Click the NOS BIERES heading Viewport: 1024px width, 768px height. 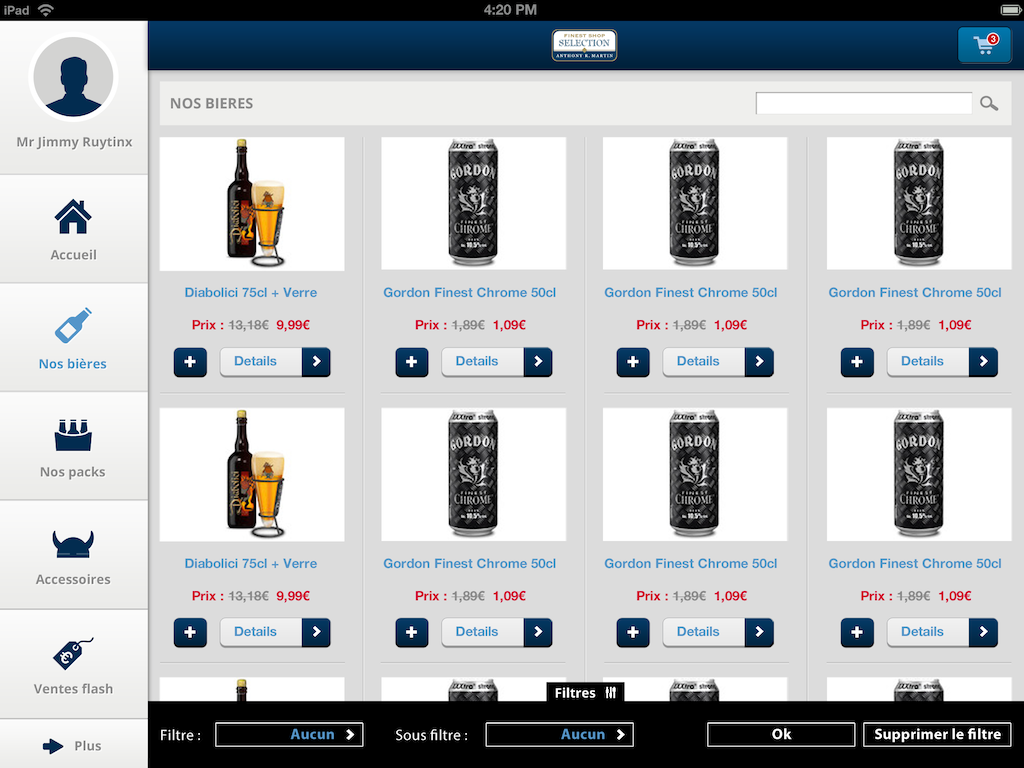tap(212, 103)
